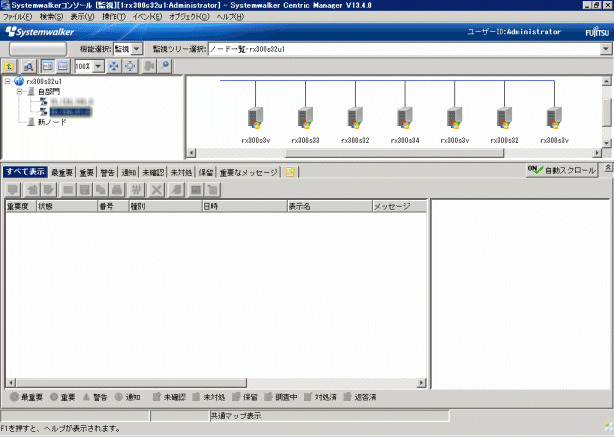Select the highlighted subnet entry in tree
614x437 pixels.
71,112
